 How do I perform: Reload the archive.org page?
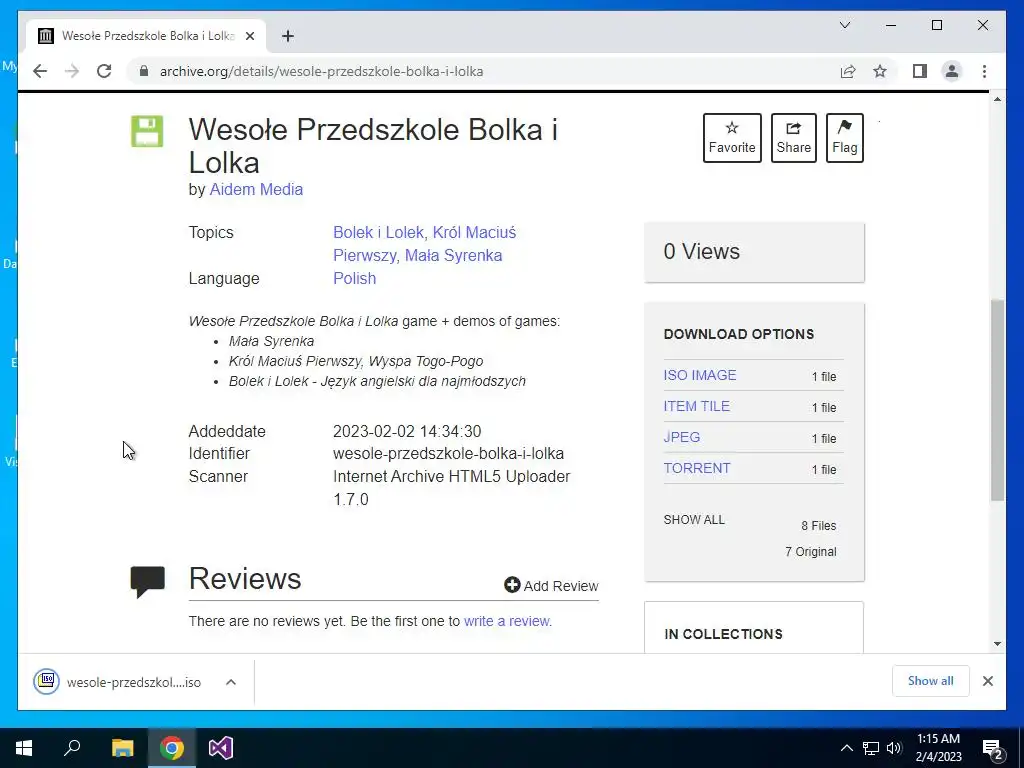click(x=104, y=71)
